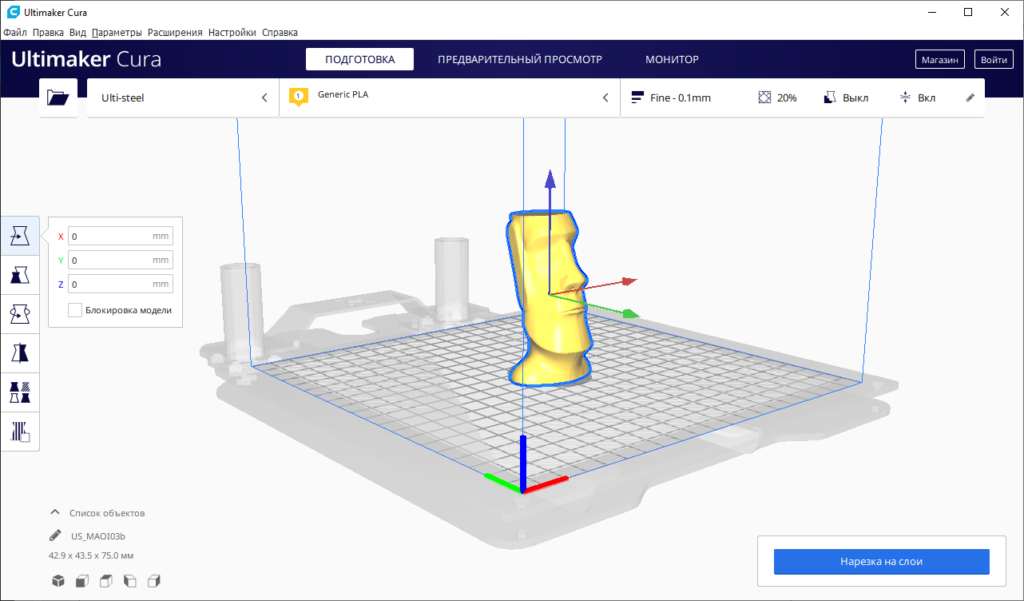Click the Войти sign-in button
Image resolution: width=1024 pixels, height=601 pixels.
(x=993, y=60)
